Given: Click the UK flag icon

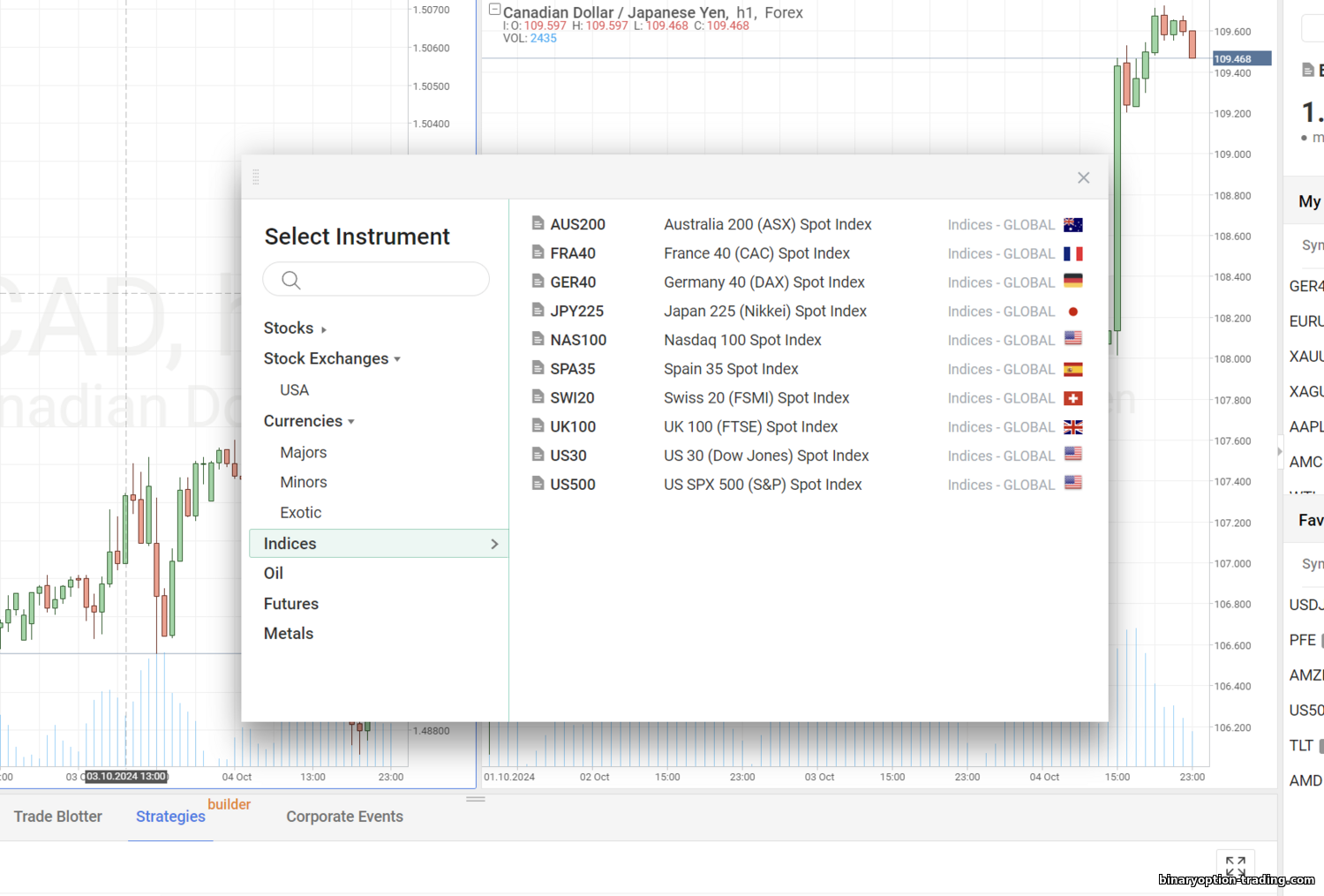Looking at the screenshot, I should tap(1073, 427).
